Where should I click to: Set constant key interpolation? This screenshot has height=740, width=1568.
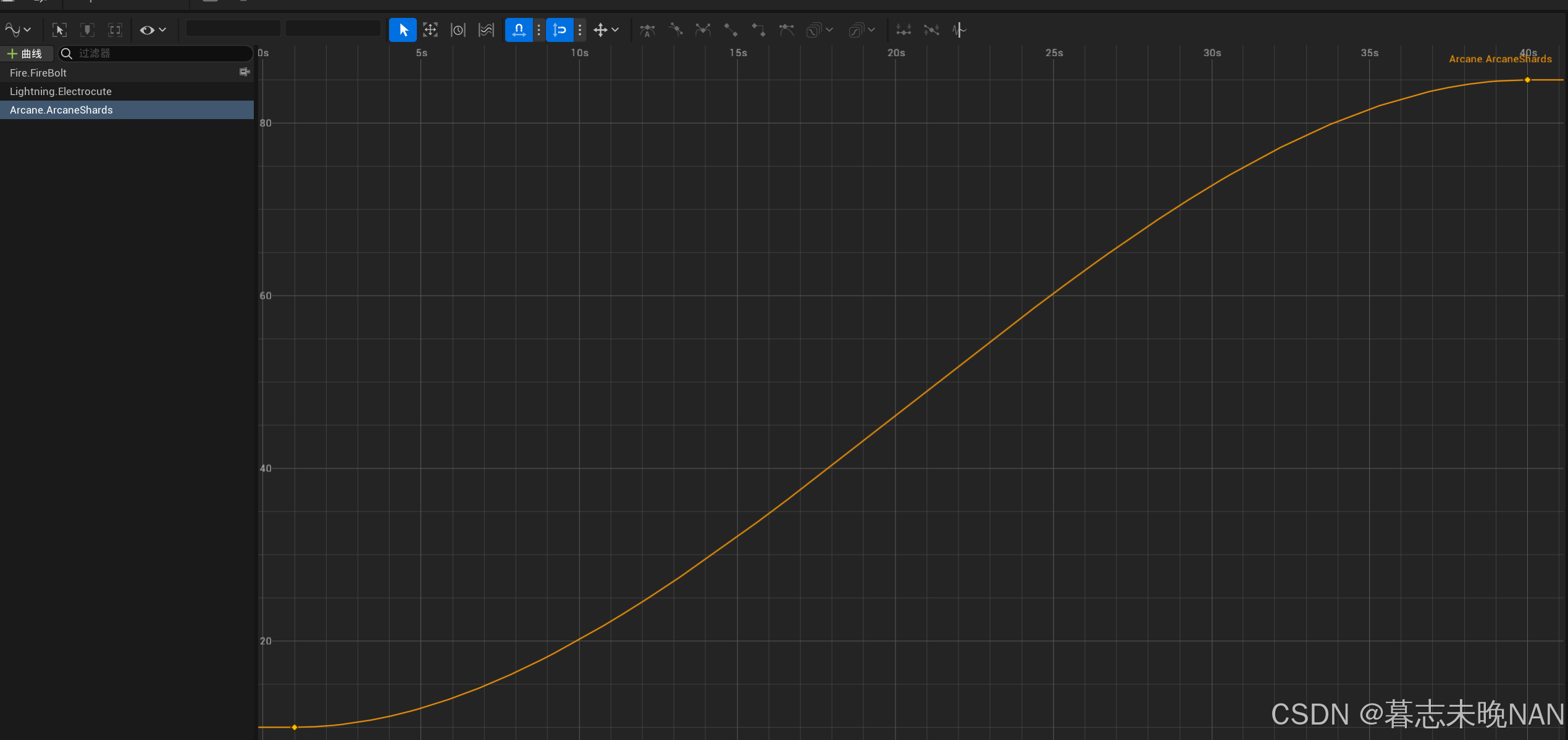coord(759,30)
